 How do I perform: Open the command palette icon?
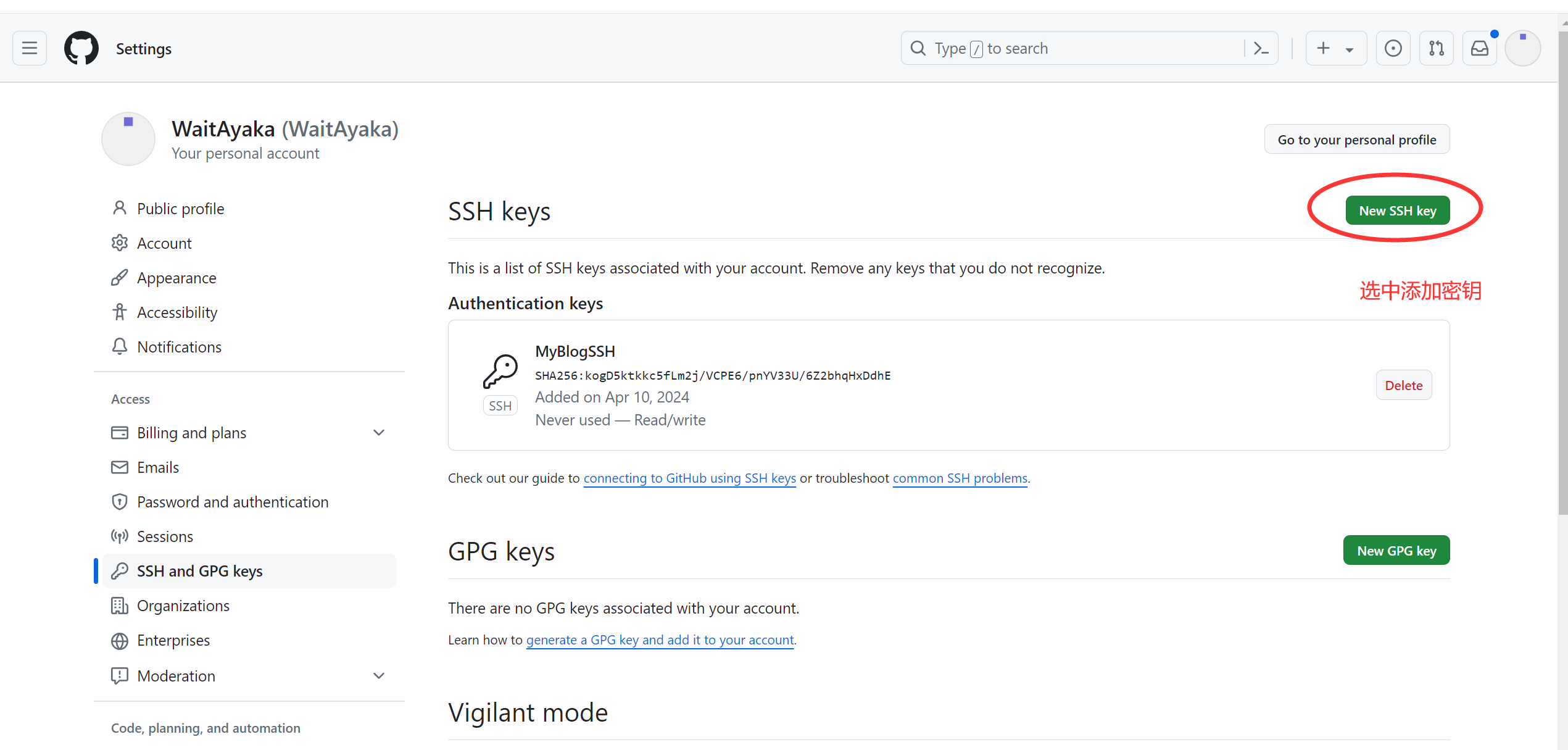click(x=1261, y=48)
